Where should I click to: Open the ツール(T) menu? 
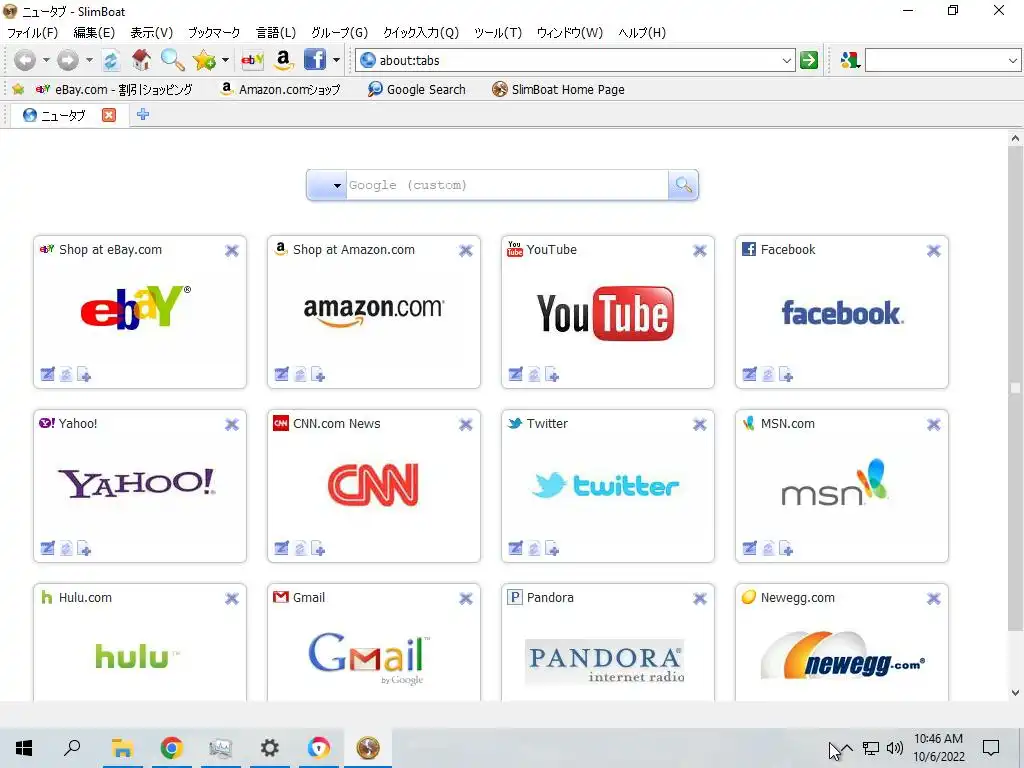(498, 33)
